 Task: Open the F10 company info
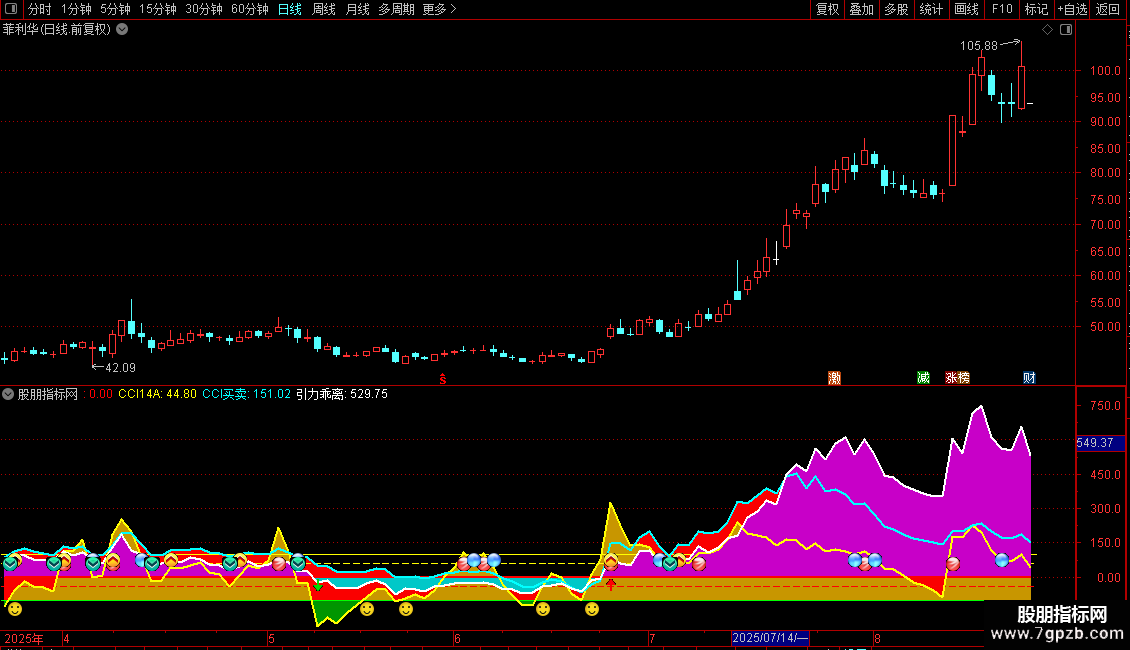click(x=1002, y=9)
